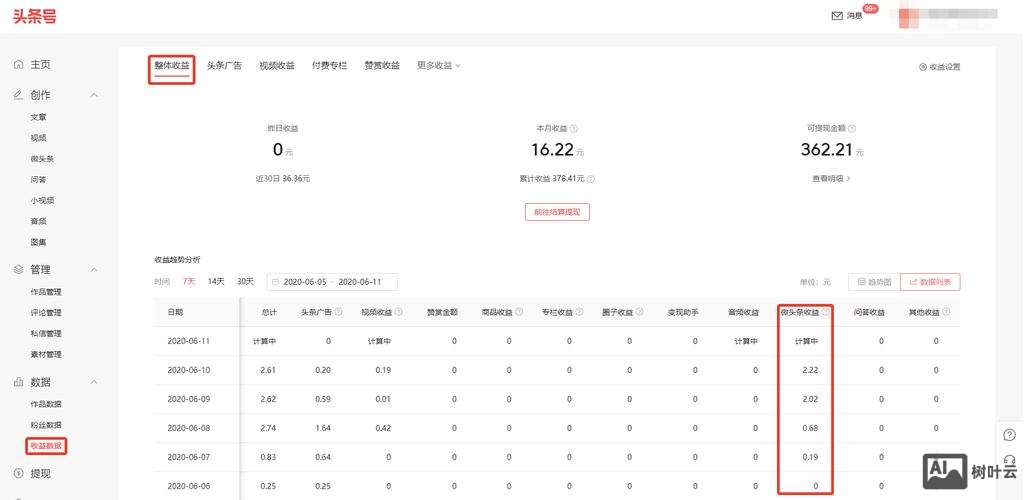Collapse the 管理 sidebar section
1025x500 pixels.
click(94, 270)
